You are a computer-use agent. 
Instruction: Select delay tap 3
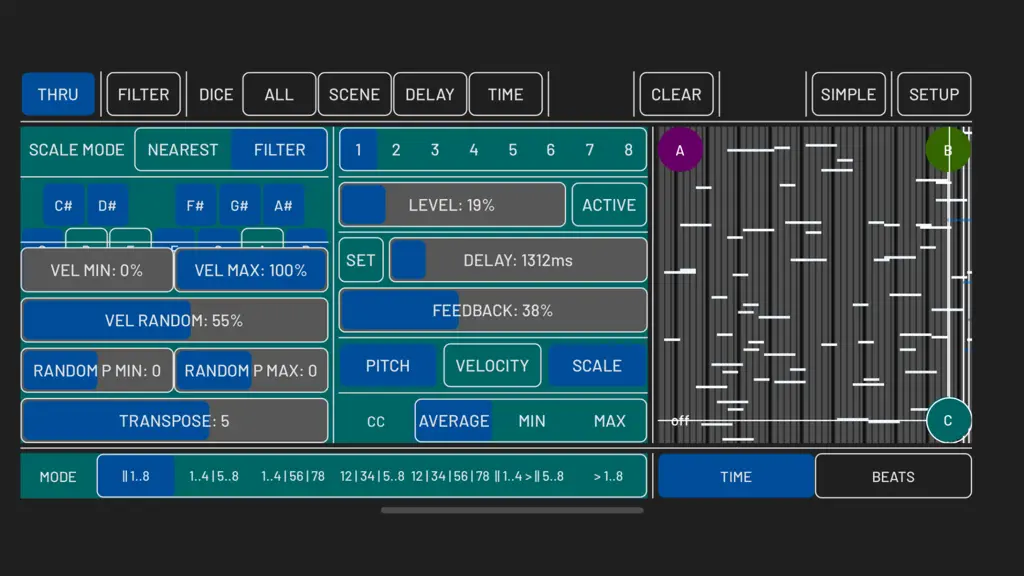click(435, 150)
